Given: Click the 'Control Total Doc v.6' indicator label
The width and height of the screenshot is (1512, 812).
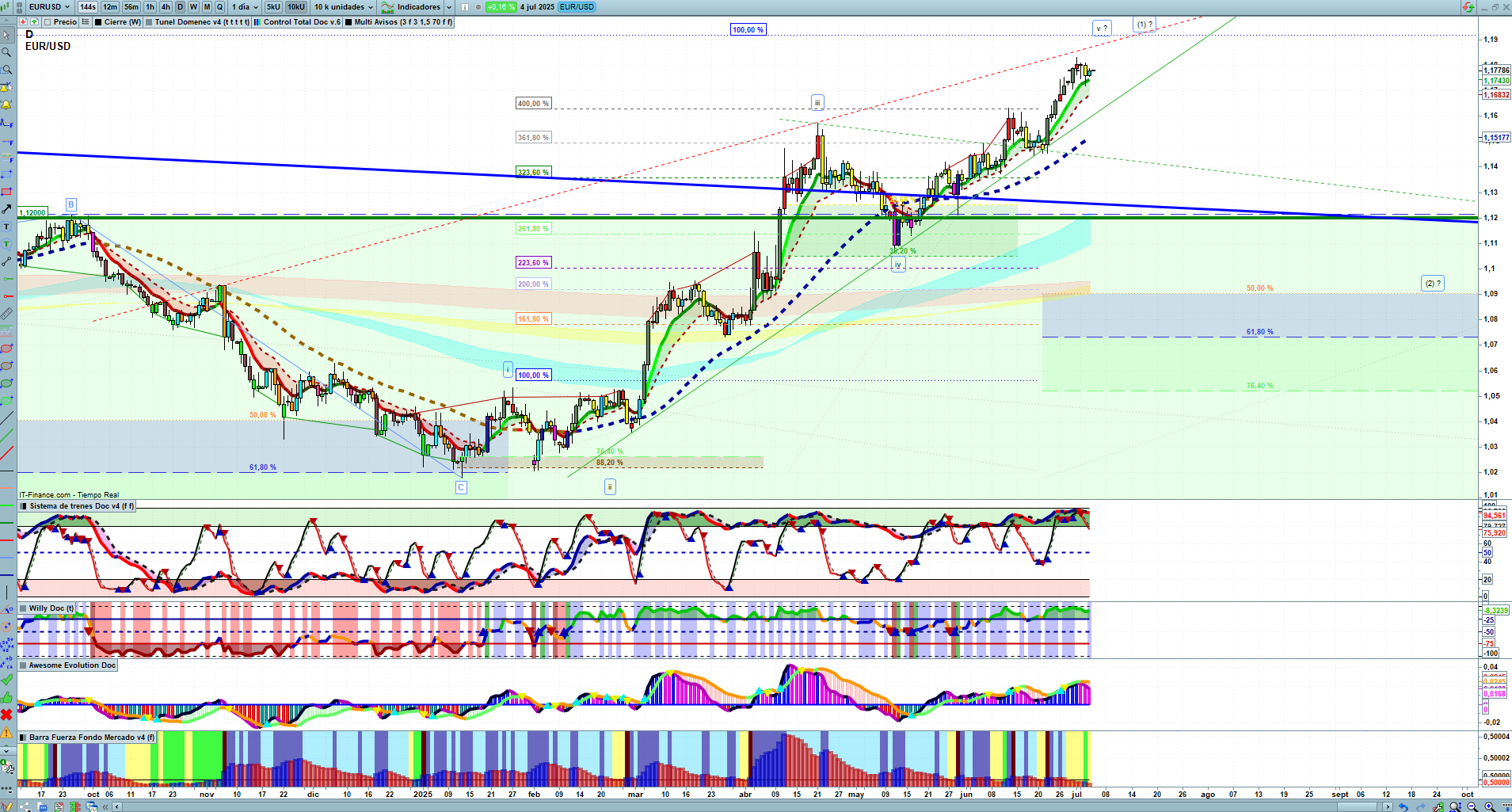Looking at the screenshot, I should coord(301,22).
